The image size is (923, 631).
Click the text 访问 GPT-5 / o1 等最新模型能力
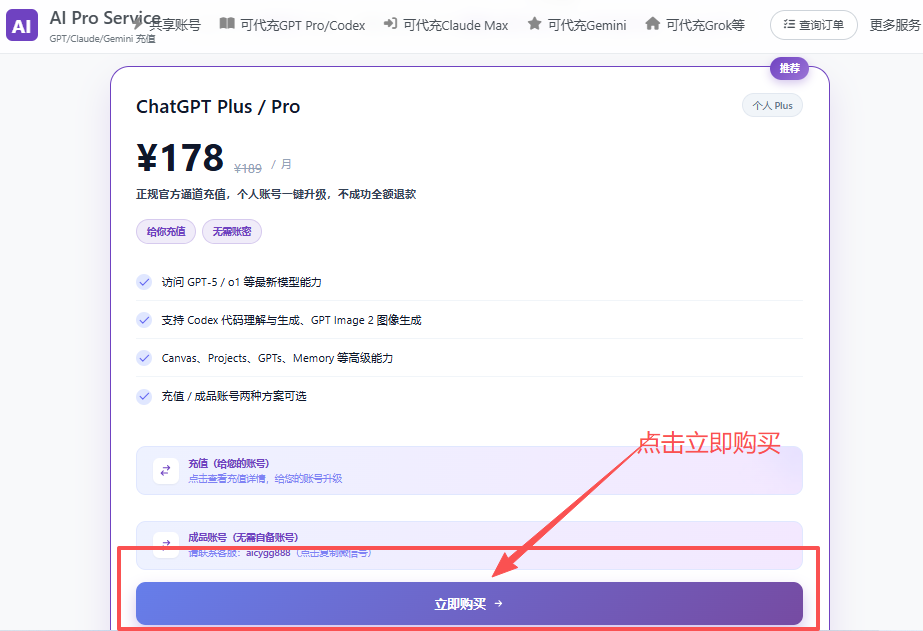[x=241, y=283]
